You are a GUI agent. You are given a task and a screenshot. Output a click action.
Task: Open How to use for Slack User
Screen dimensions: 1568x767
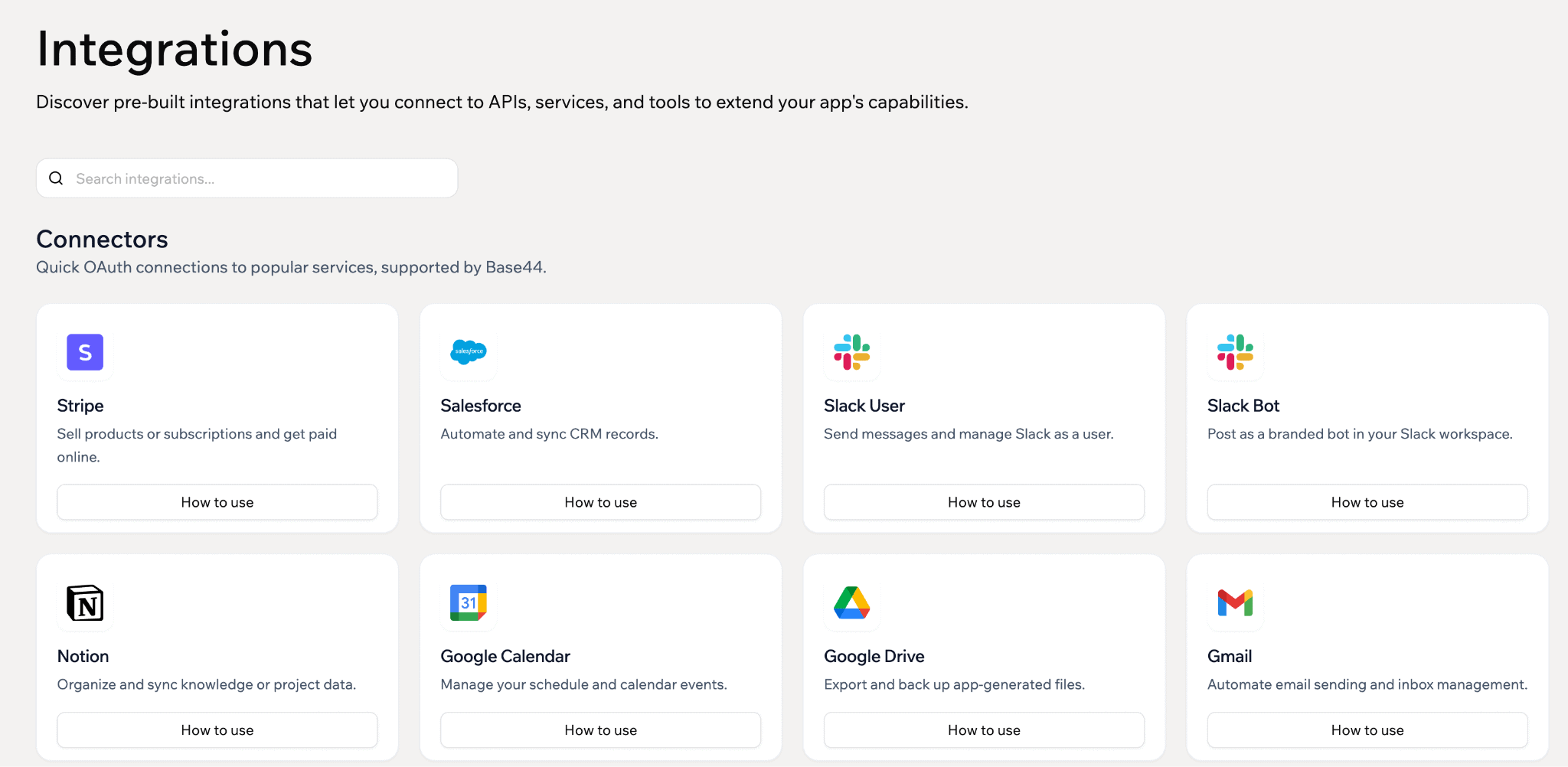pos(985,502)
